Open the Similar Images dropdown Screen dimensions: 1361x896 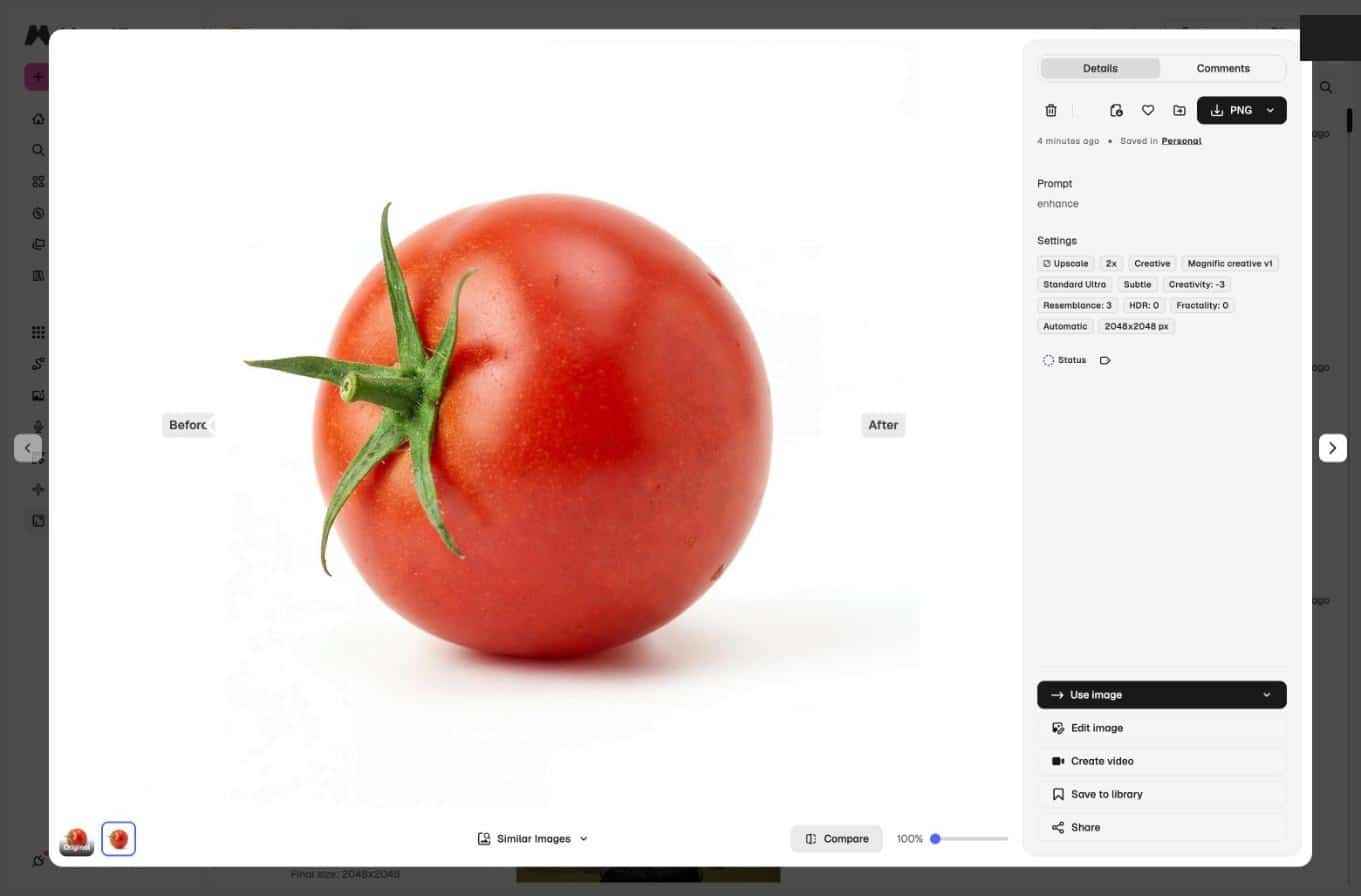(533, 839)
